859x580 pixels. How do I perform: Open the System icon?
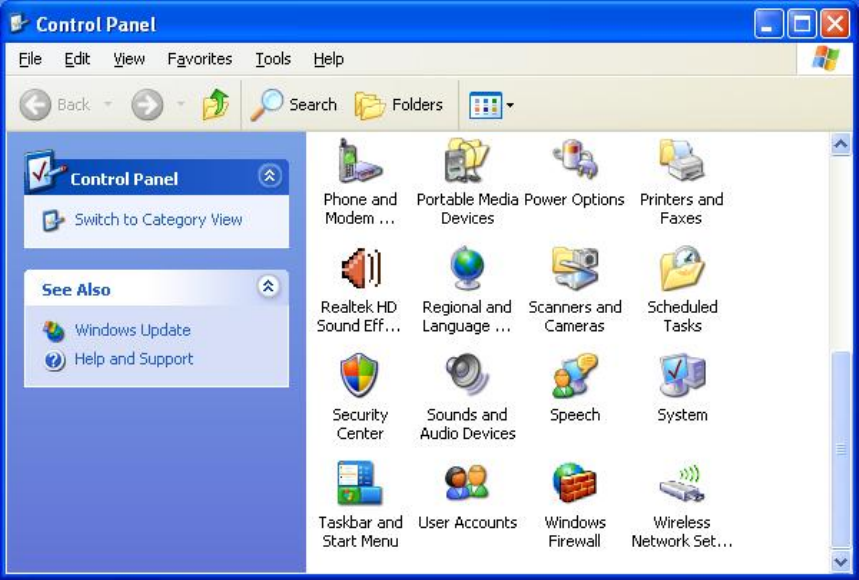click(682, 375)
